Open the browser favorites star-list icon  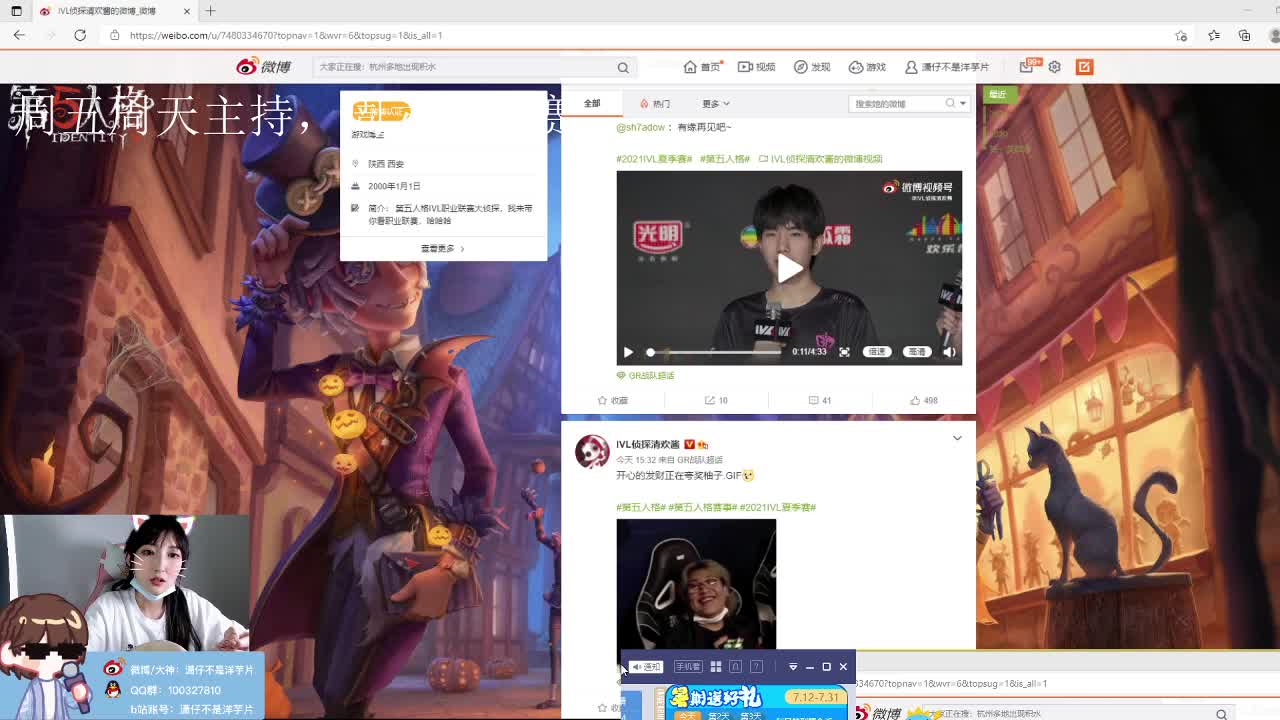tap(1213, 35)
